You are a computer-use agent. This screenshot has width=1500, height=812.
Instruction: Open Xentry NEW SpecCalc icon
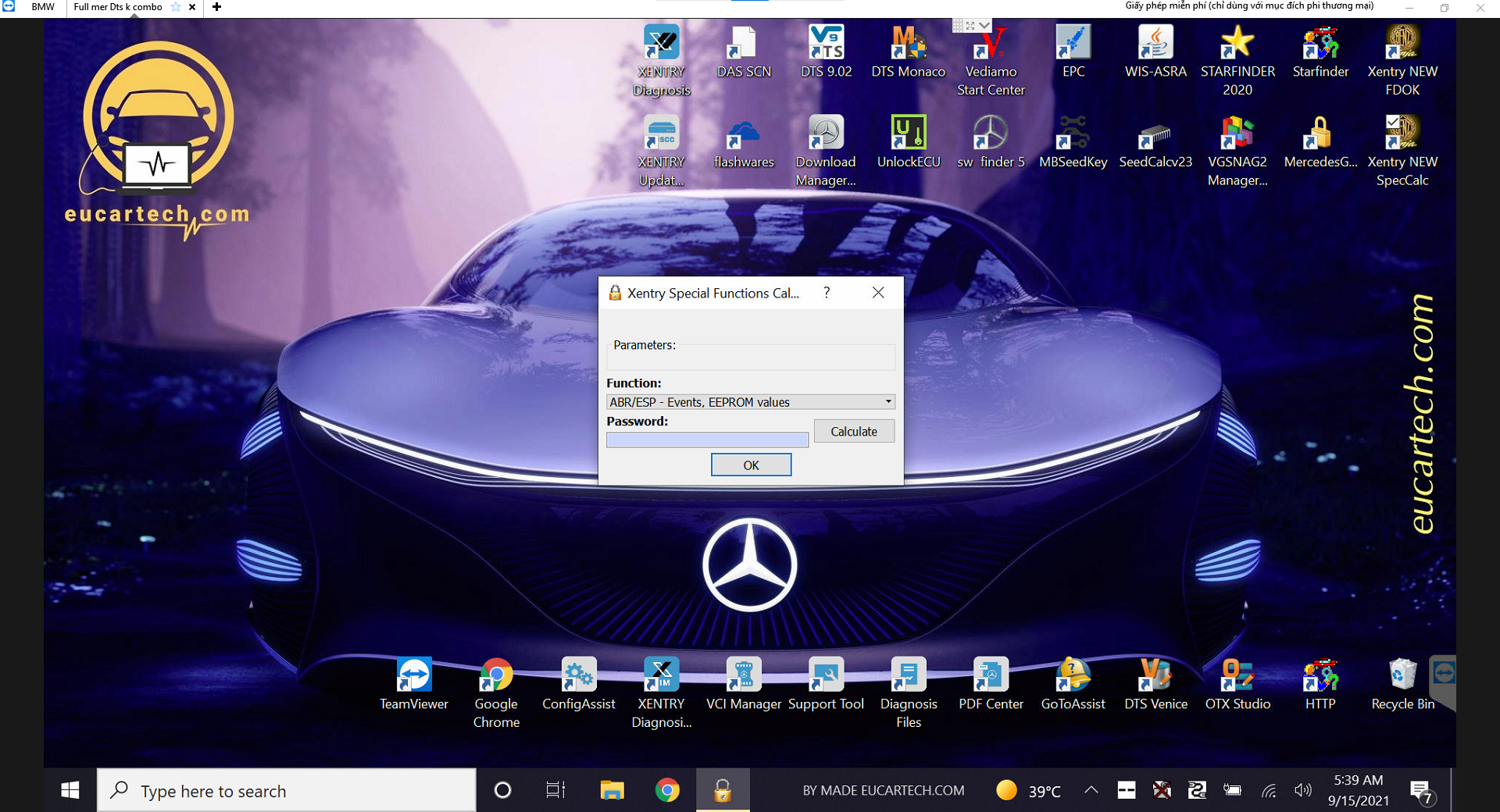pos(1402,151)
